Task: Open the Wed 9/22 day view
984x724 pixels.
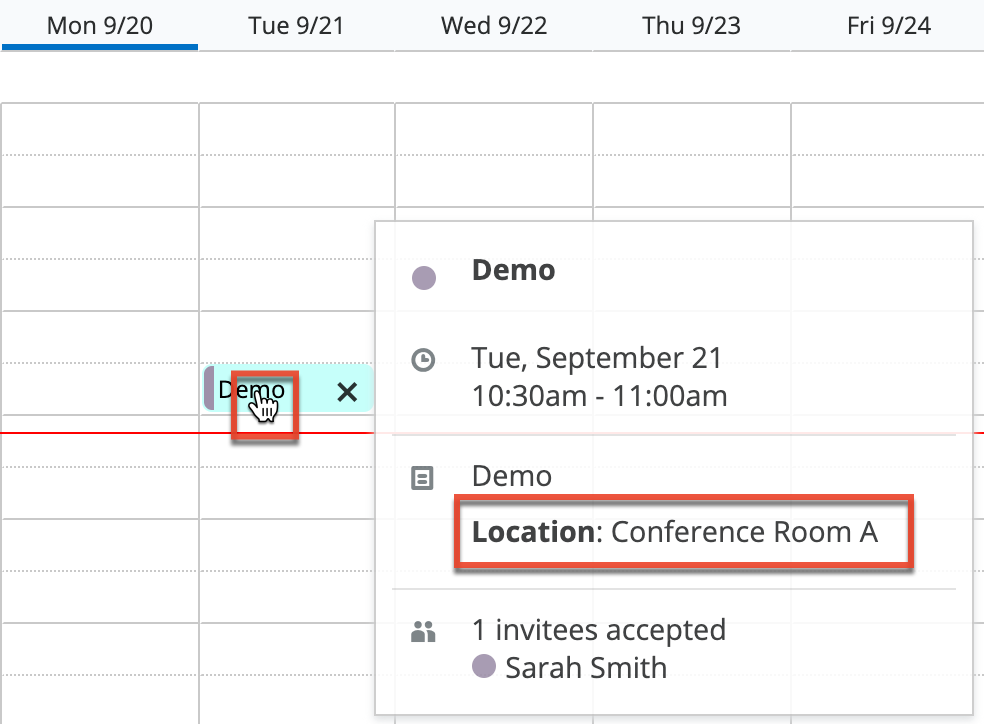Action: pyautogui.click(x=494, y=25)
